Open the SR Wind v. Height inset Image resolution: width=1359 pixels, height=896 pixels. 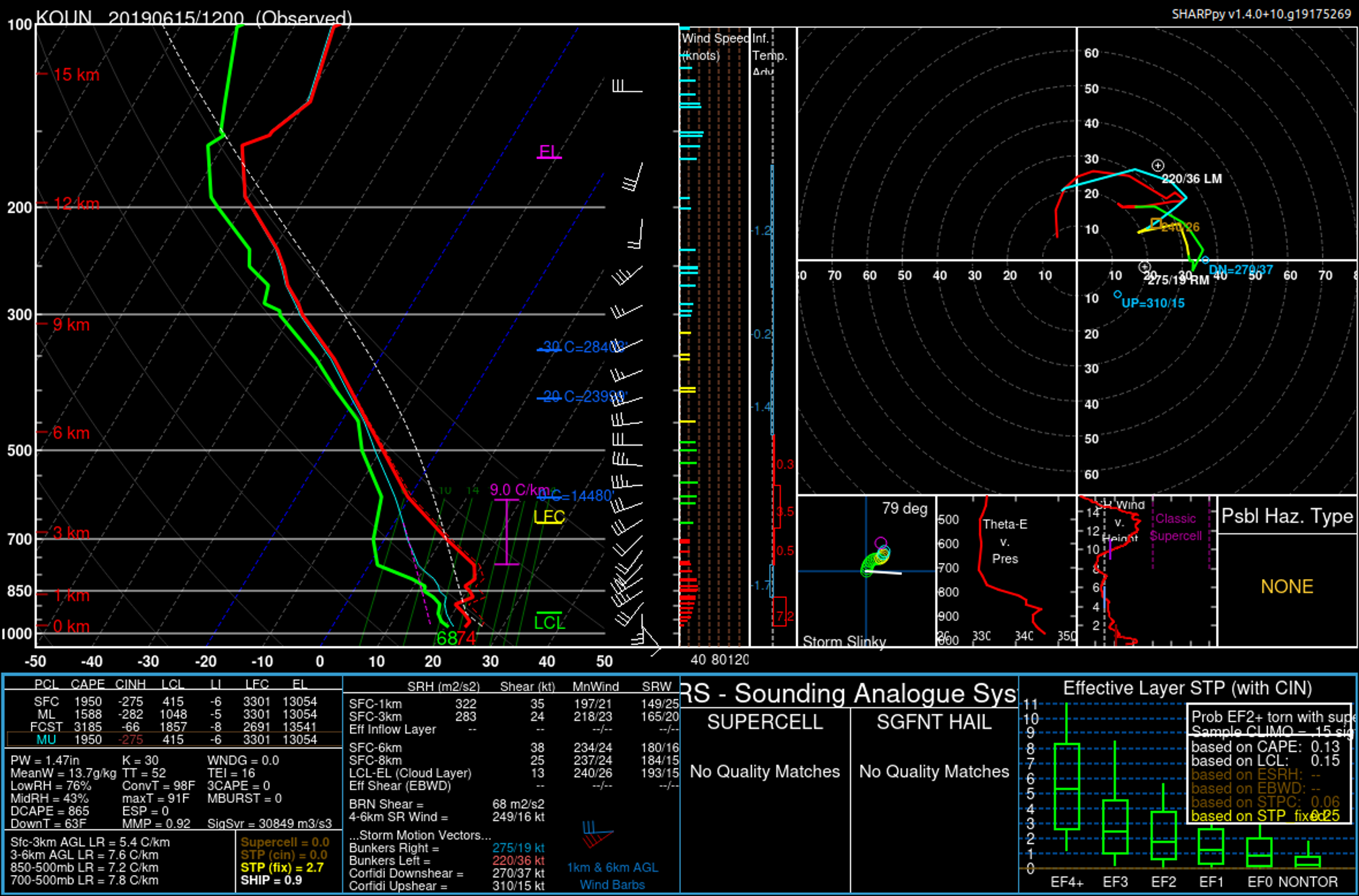click(x=1146, y=572)
